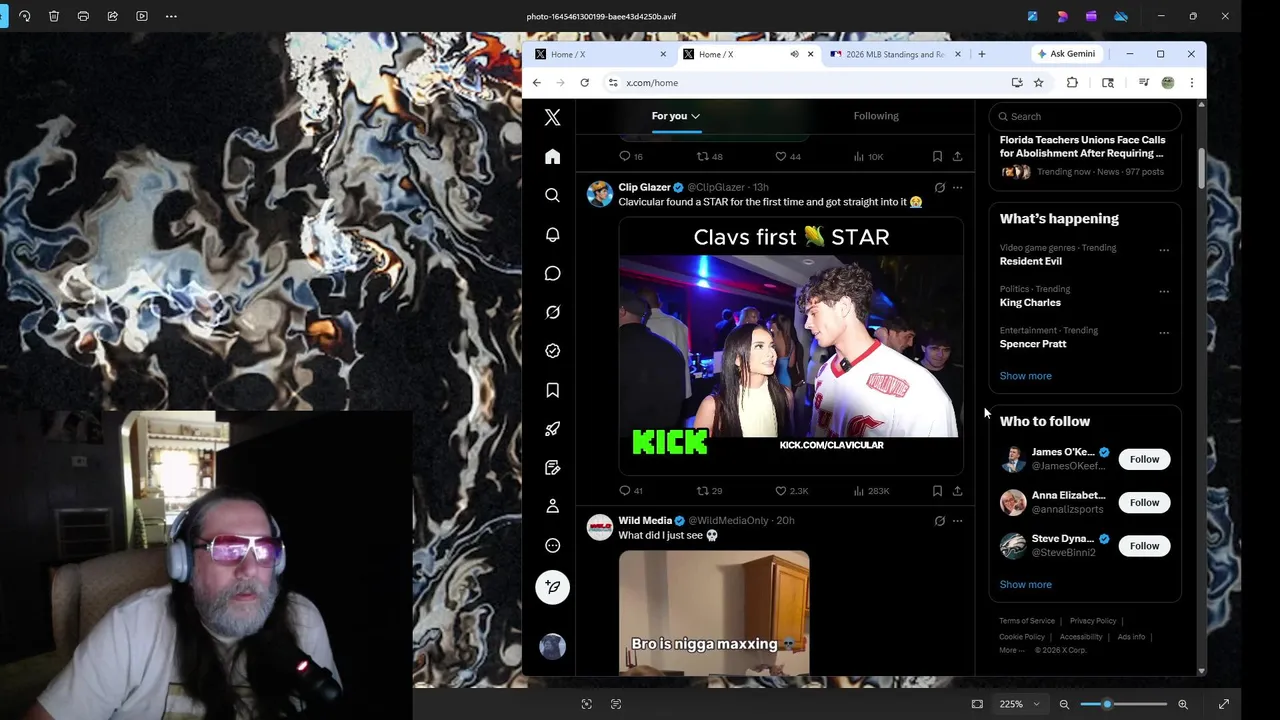Viewport: 1280px width, 720px height.
Task: Open More options circle in X sidebar
Action: pyautogui.click(x=552, y=546)
